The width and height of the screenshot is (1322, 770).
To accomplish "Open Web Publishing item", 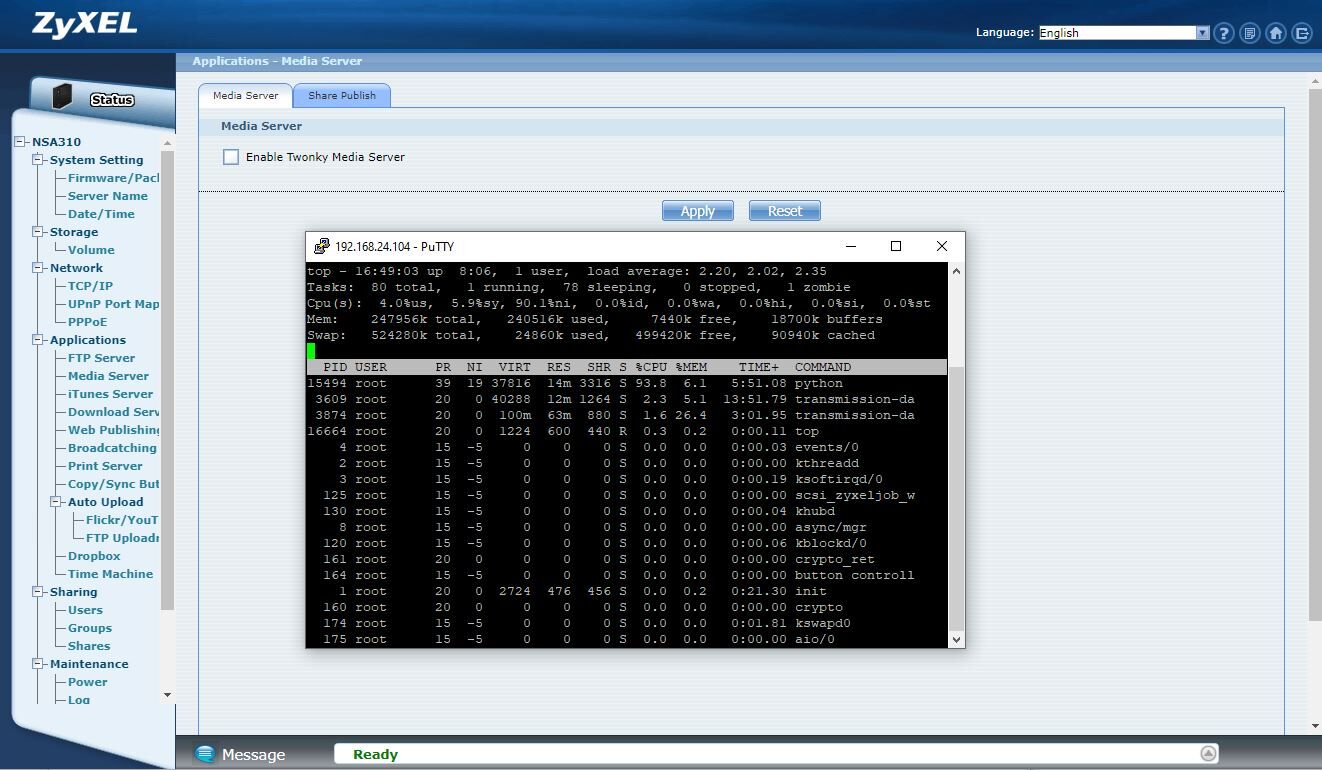I will click(113, 430).
